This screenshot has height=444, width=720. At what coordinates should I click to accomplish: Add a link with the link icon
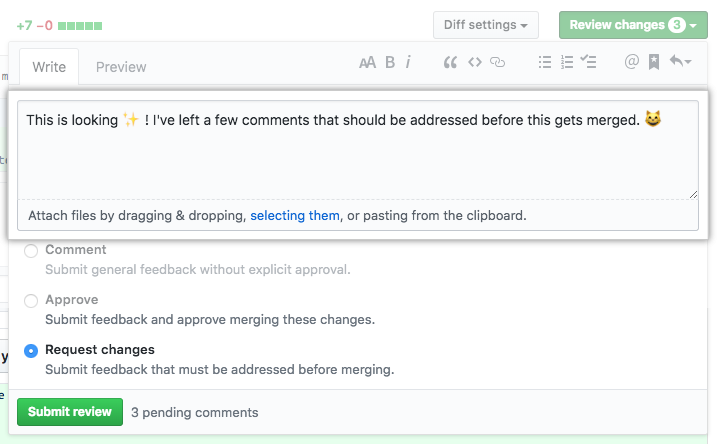coord(498,63)
